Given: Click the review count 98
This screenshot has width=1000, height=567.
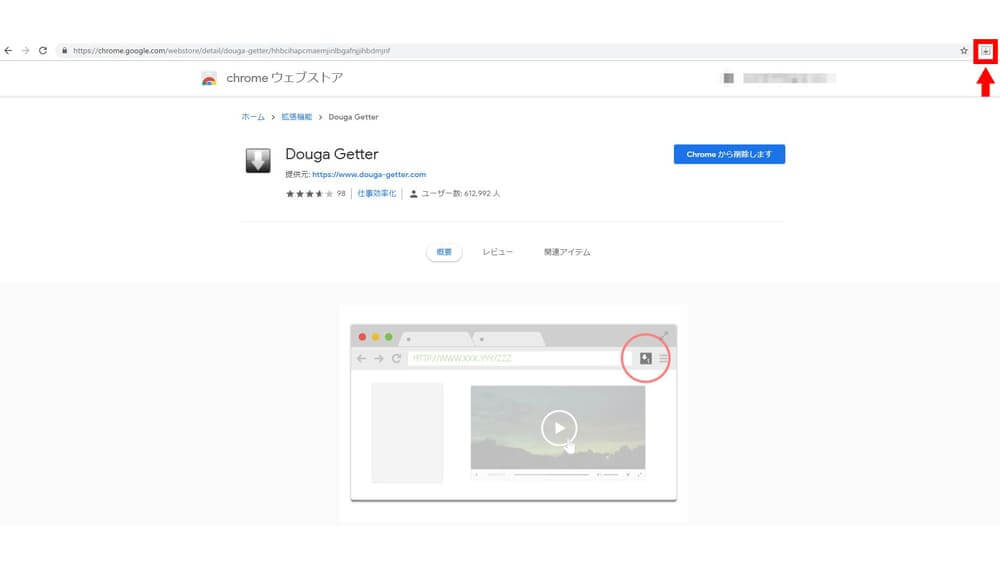Looking at the screenshot, I should [x=341, y=193].
